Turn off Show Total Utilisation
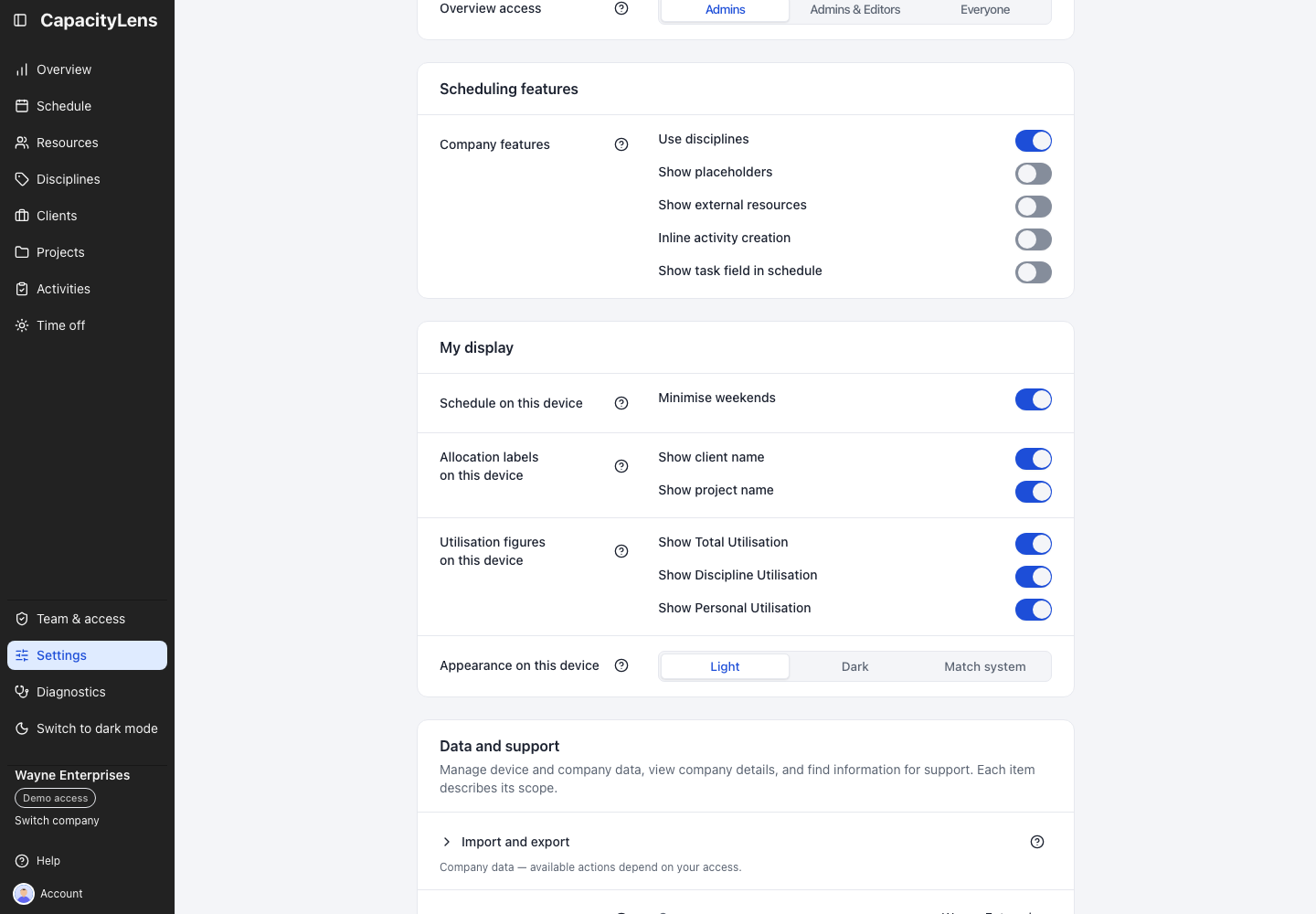This screenshot has height=914, width=1316. click(x=1034, y=544)
